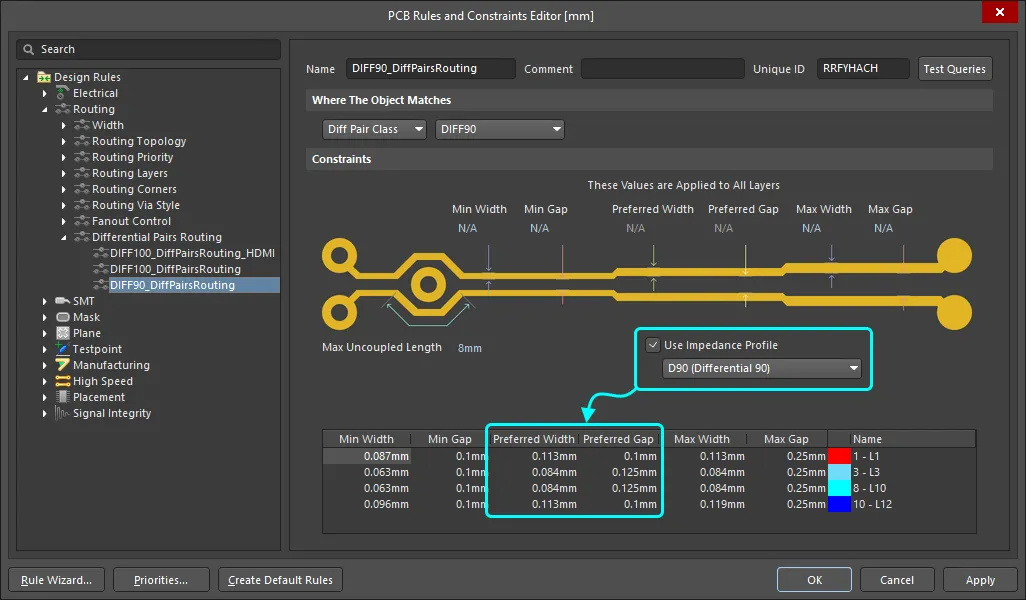This screenshot has width=1026, height=600.
Task: Click the Signal Integrity category icon
Action: point(63,413)
